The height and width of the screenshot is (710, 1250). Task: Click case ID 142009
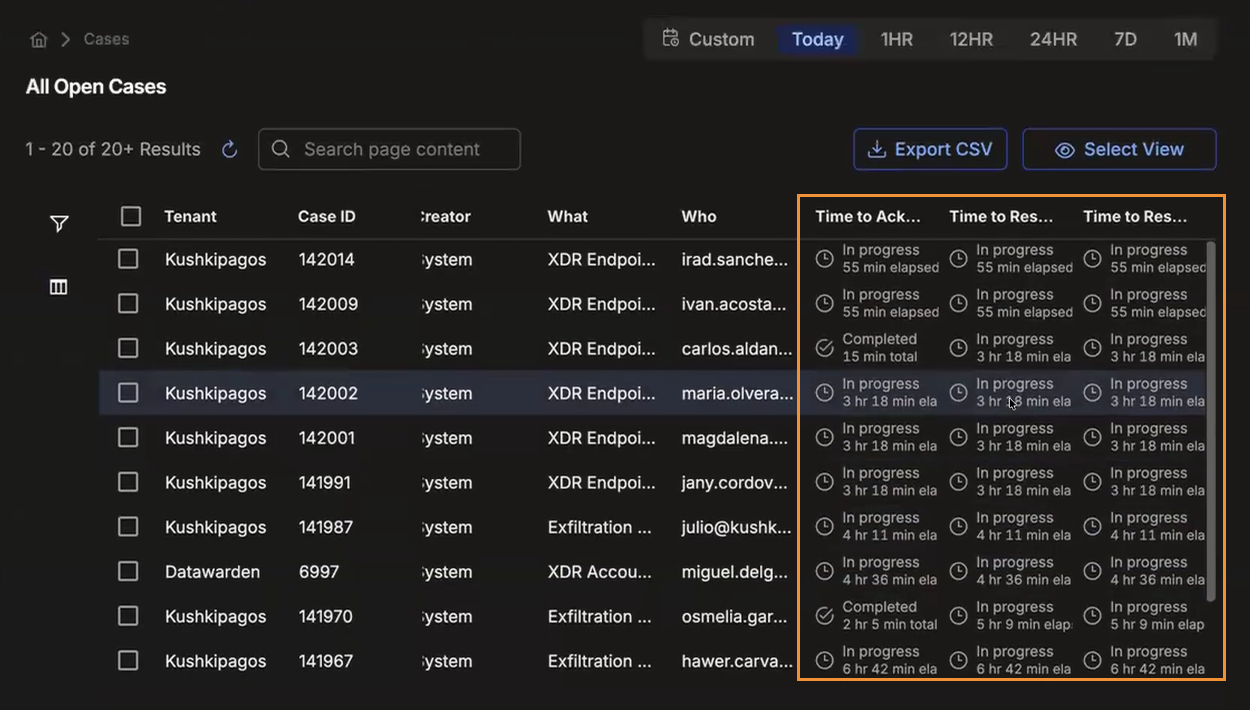(328, 304)
